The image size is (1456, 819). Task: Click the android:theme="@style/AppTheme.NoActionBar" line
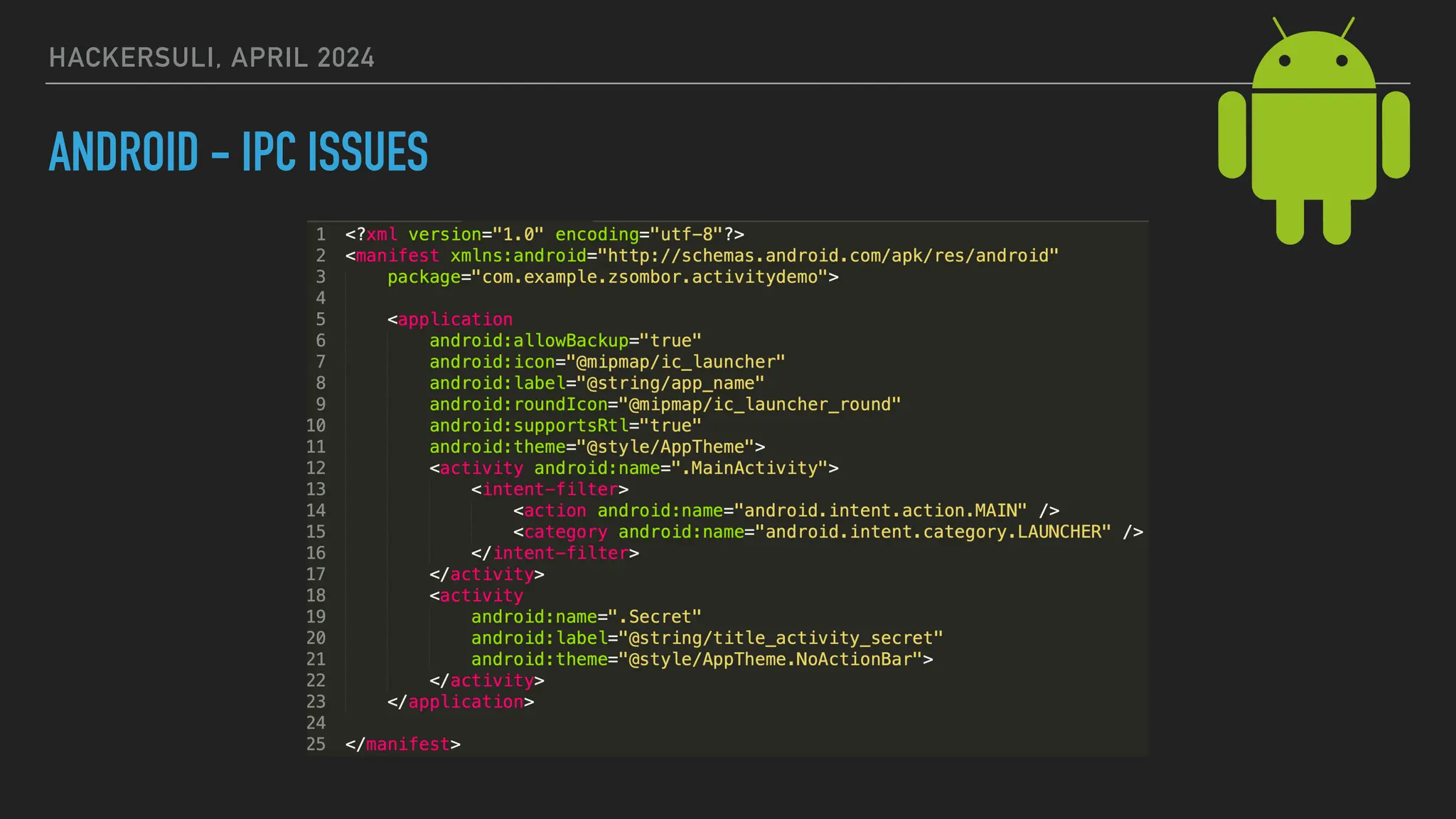[702, 660]
